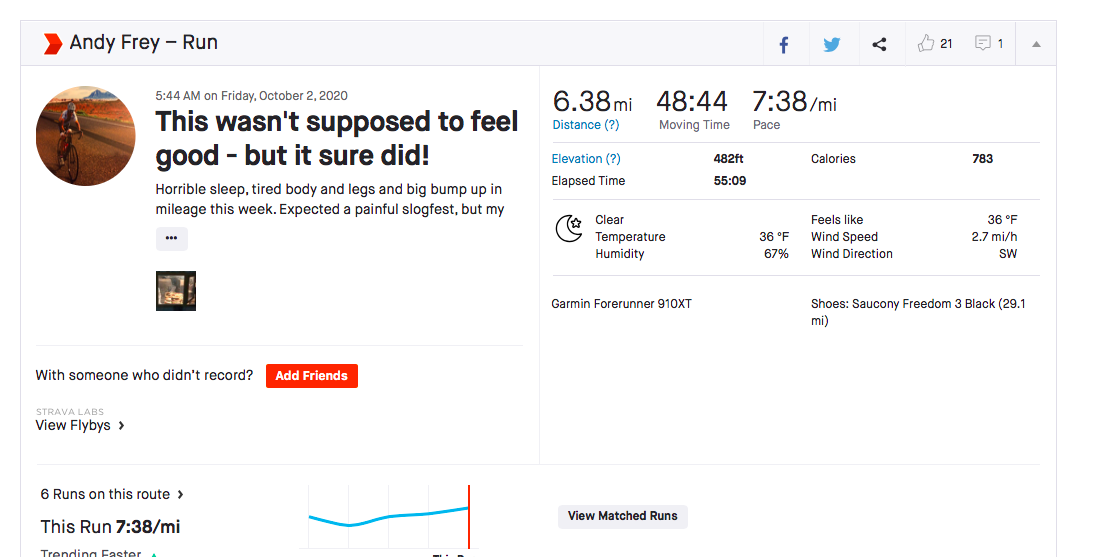The image size is (1114, 557).
Task: Expand 6 Runs on this route
Action: [112, 494]
